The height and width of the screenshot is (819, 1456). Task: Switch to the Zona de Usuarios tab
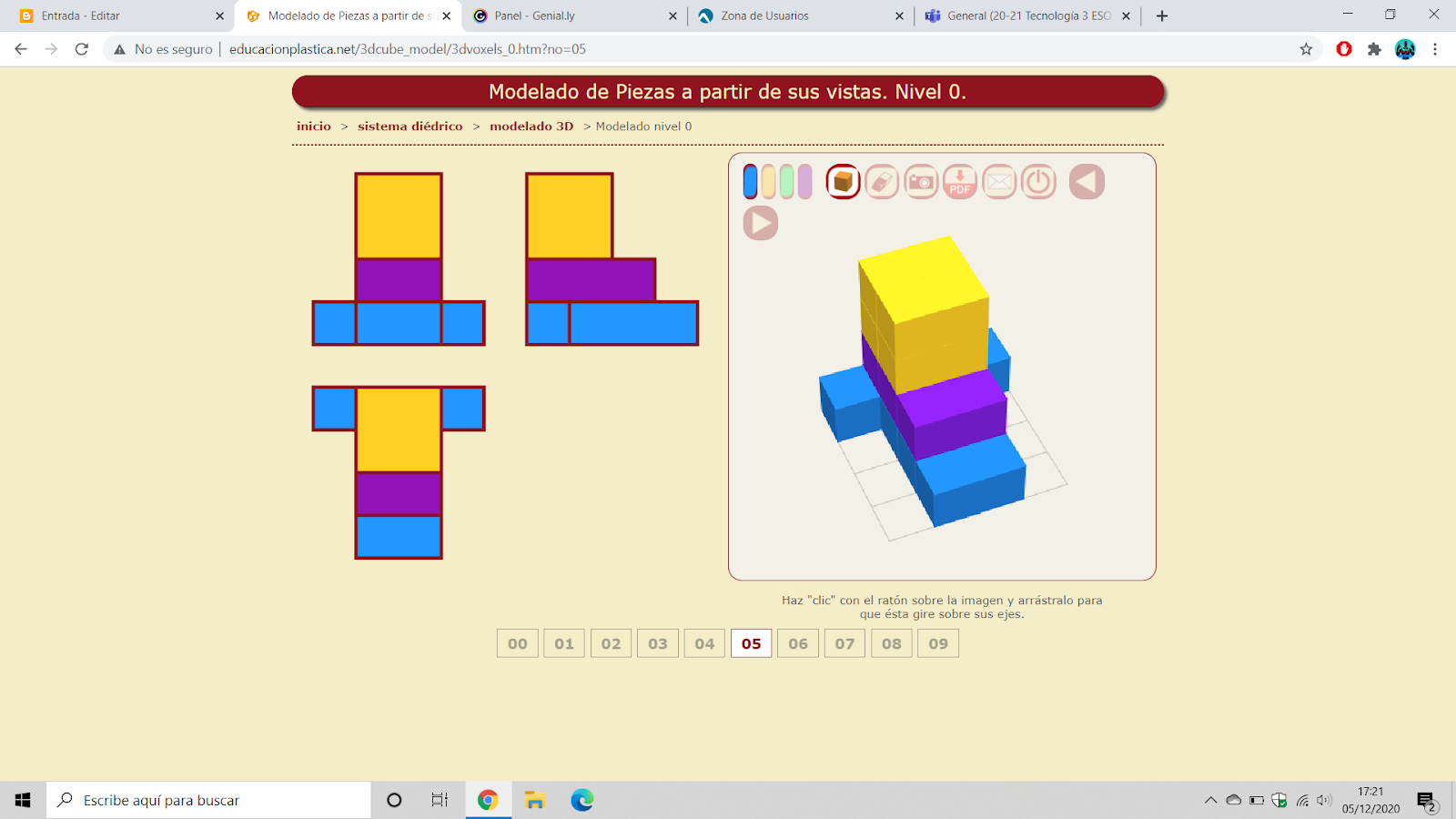801,15
